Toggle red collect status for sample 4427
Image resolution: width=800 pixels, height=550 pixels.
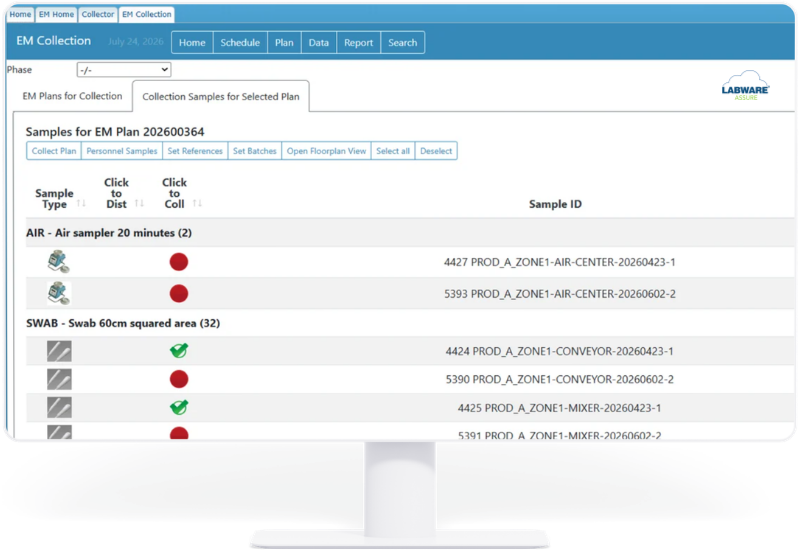[x=179, y=262]
